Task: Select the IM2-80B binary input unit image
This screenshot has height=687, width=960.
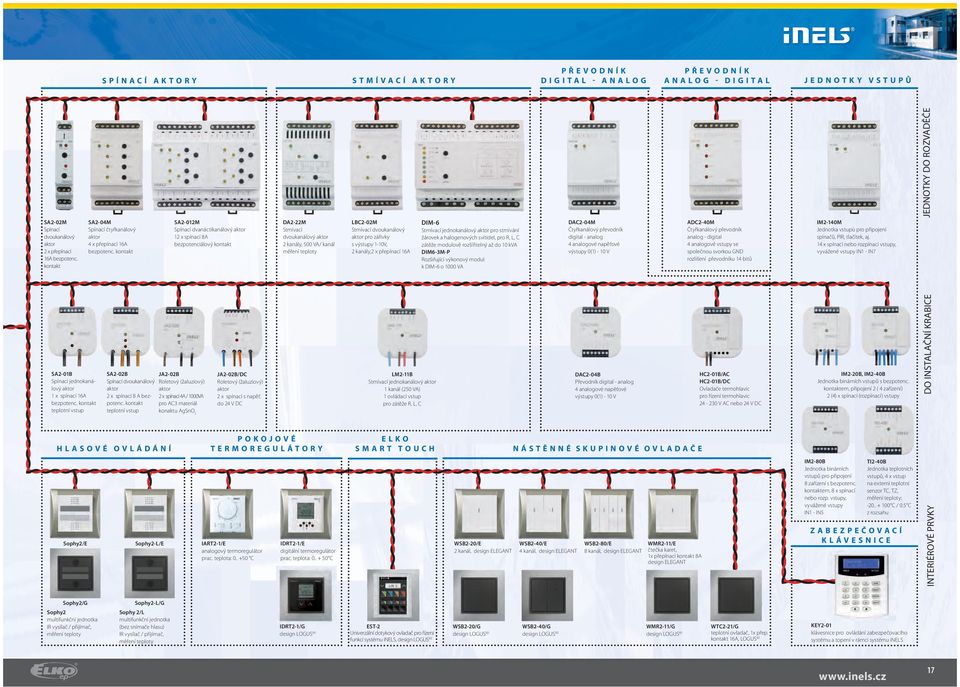Action: click(x=825, y=429)
